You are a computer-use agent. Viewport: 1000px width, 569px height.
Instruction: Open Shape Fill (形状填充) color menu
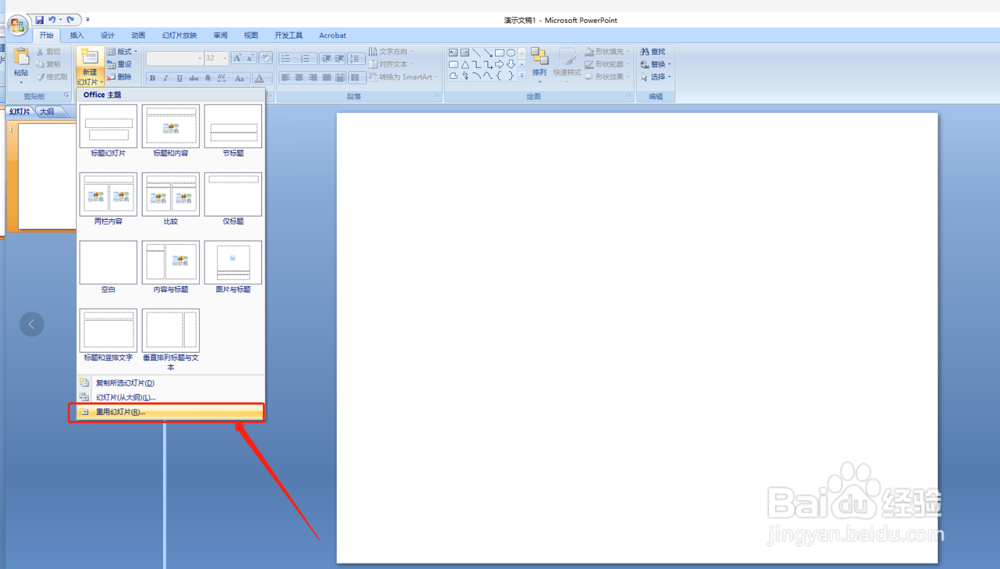tap(607, 52)
